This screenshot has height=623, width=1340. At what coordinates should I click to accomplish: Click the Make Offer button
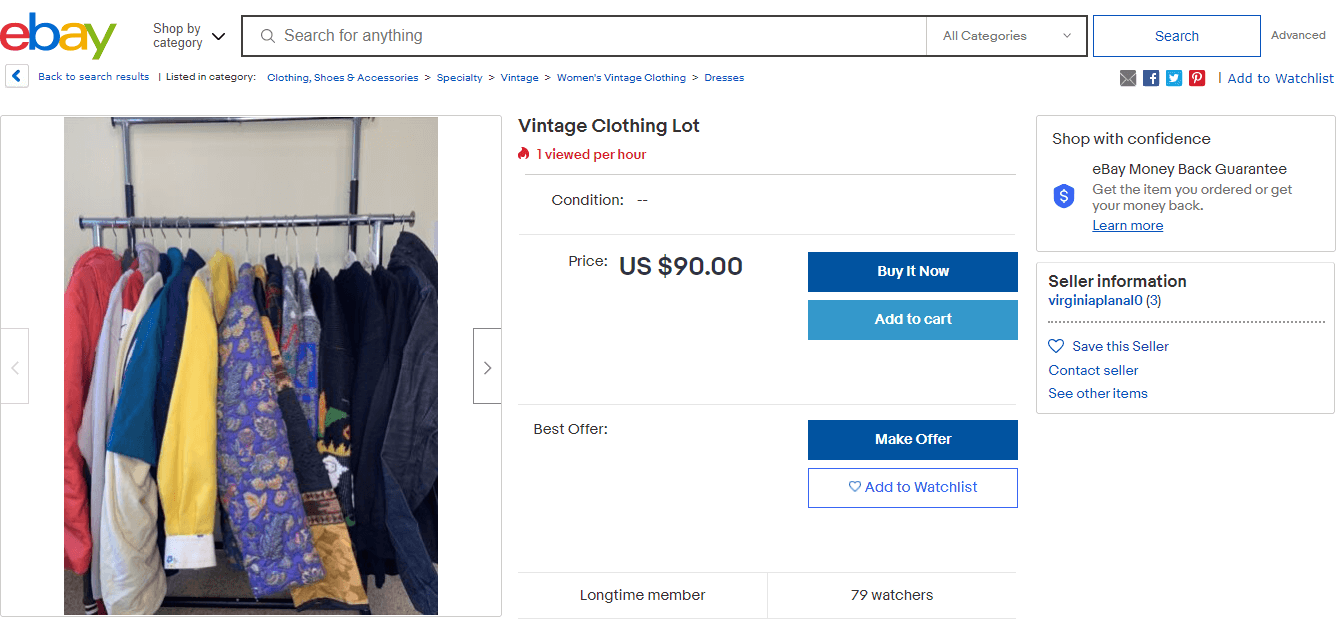coord(912,439)
